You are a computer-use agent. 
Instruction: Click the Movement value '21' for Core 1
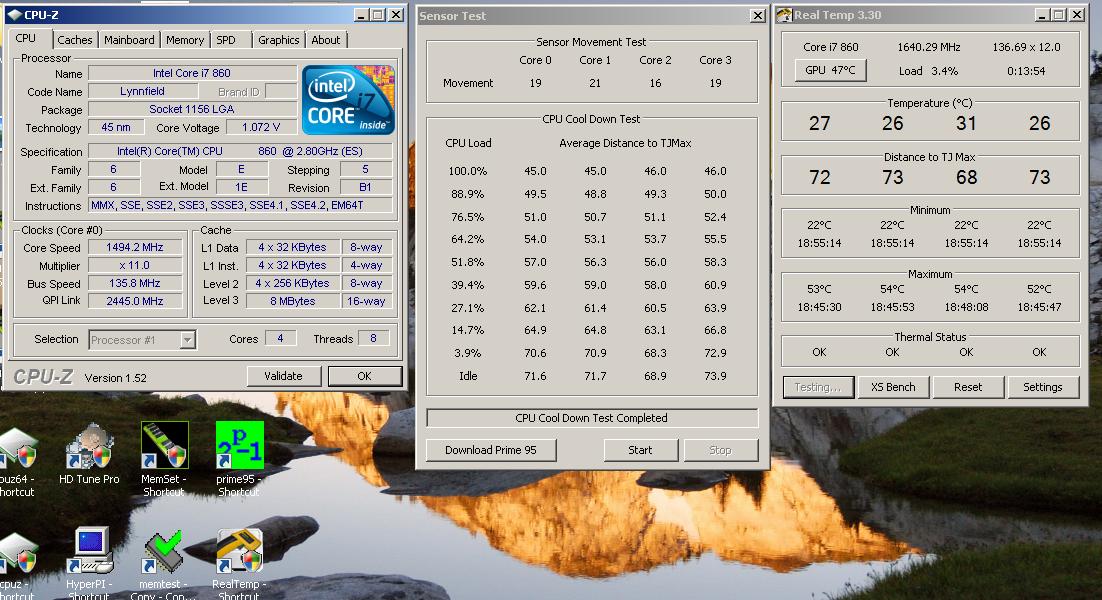(595, 83)
